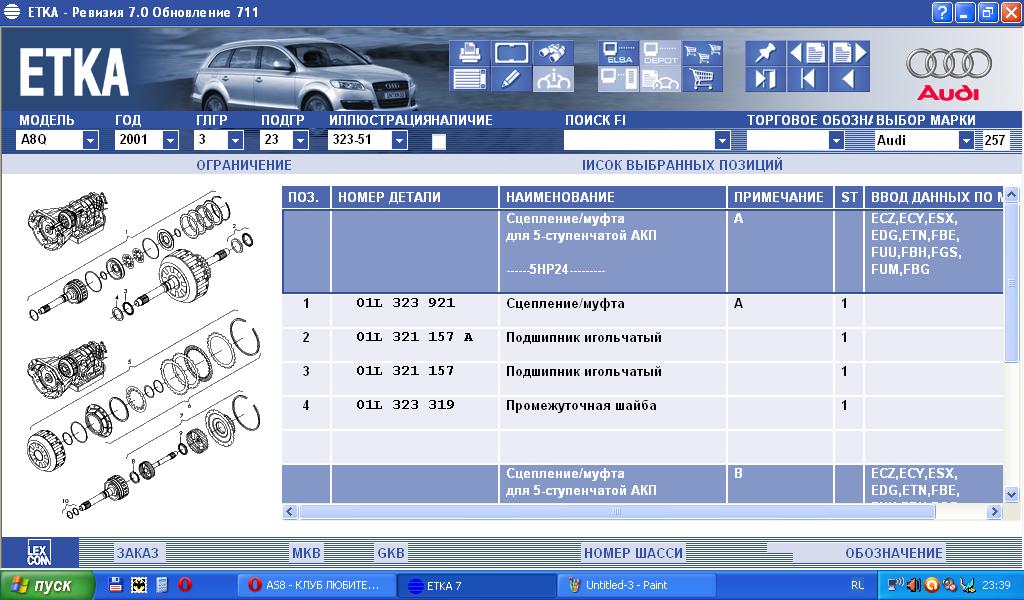1024x600 pixels.
Task: Expand the ВЫБОР МАРКИ dropdown showing Audi
Action: 965,141
